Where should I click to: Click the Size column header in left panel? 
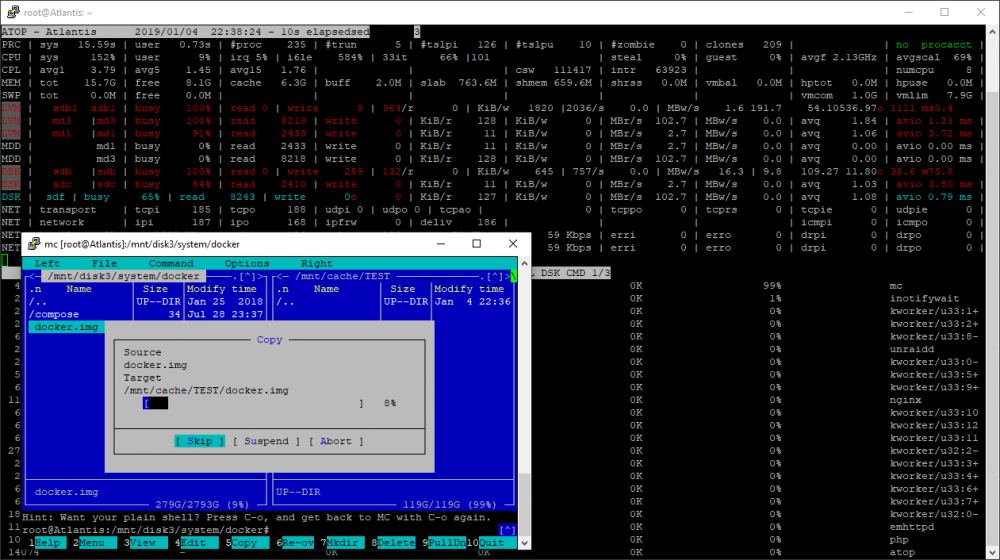click(x=155, y=289)
